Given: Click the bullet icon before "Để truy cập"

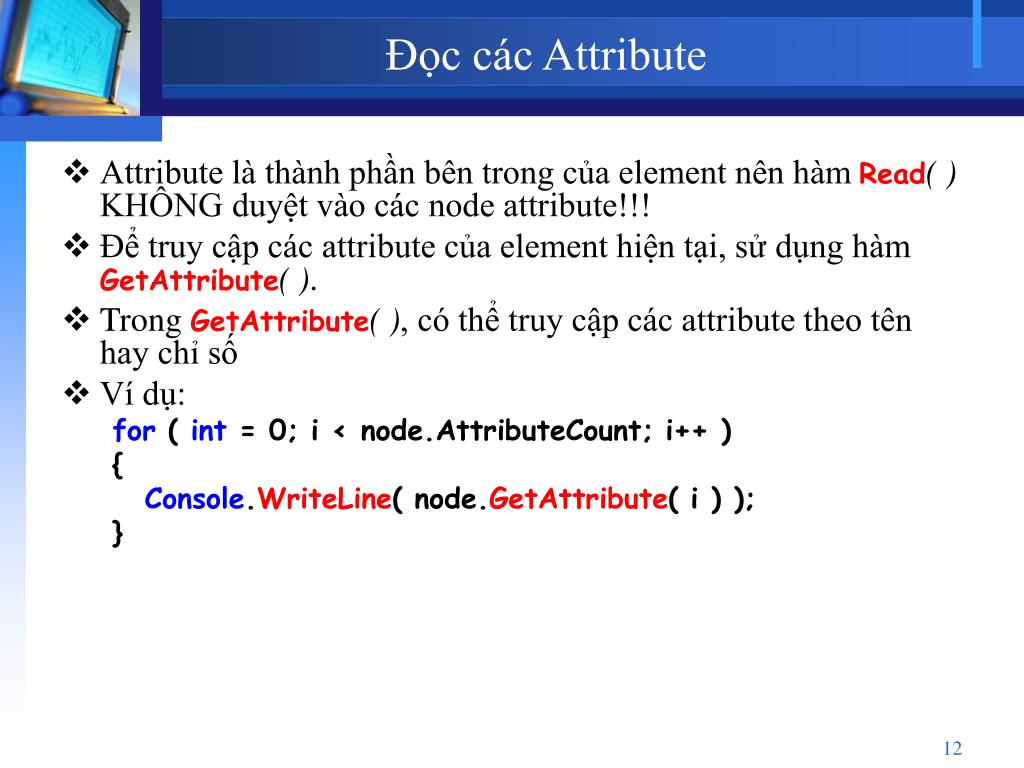Looking at the screenshot, I should (x=76, y=246).
